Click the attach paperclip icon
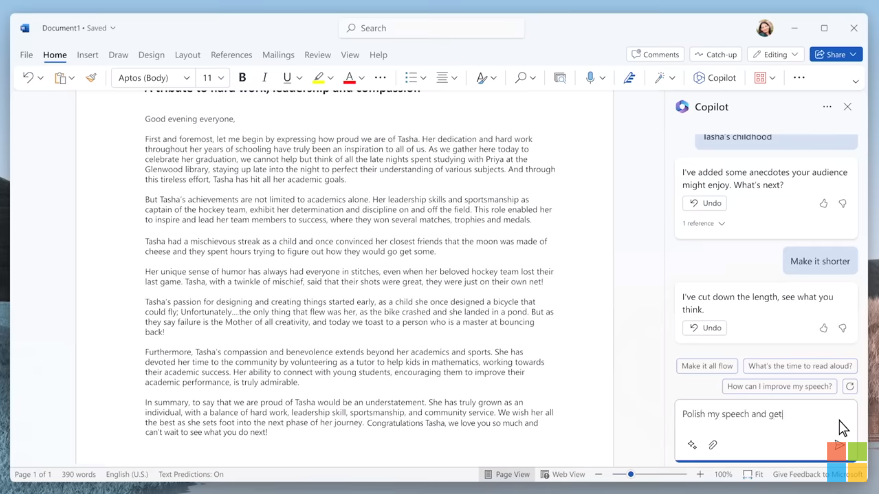The image size is (879, 494). pyautogui.click(x=713, y=445)
